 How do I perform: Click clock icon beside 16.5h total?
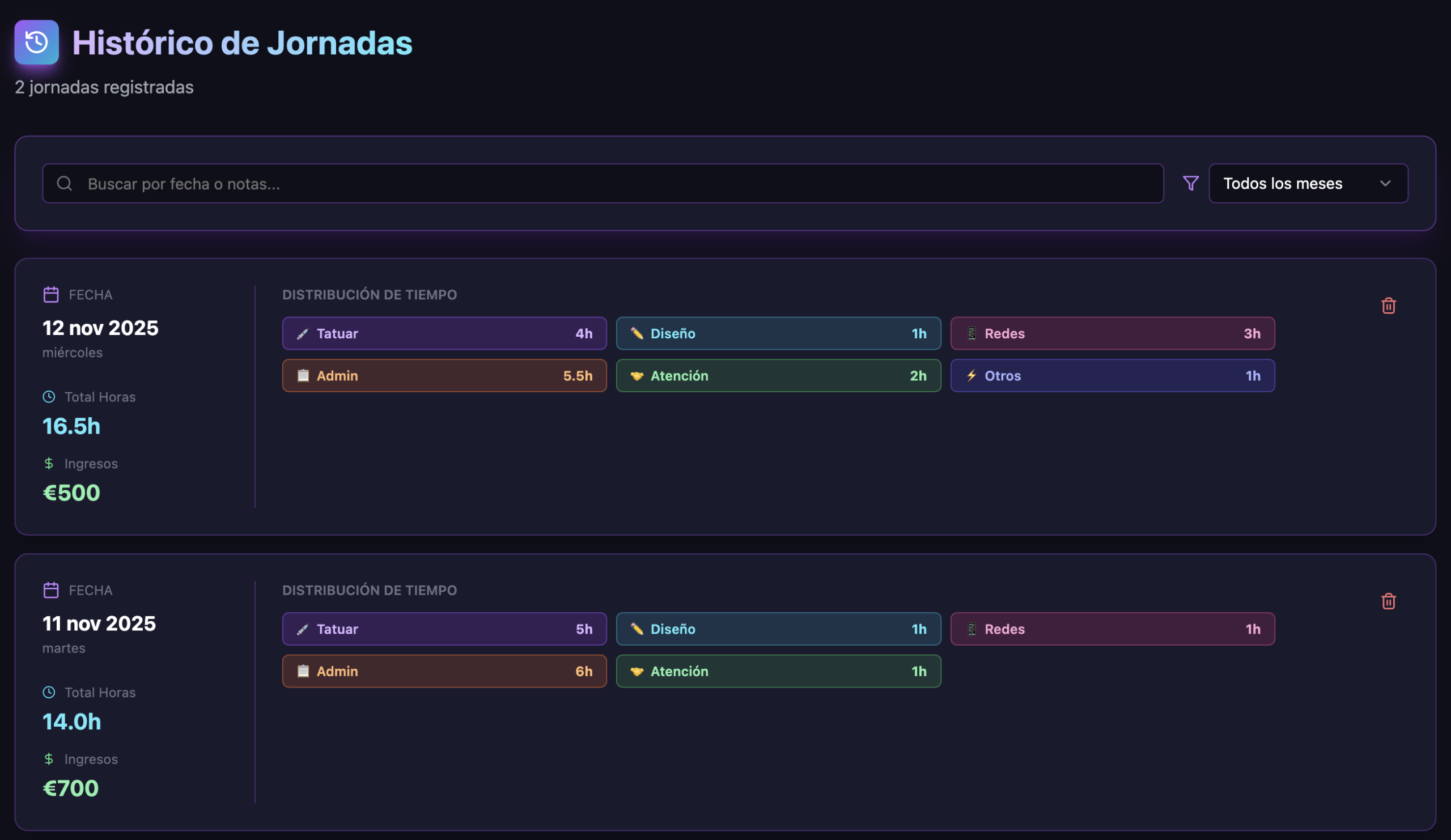[x=49, y=397]
